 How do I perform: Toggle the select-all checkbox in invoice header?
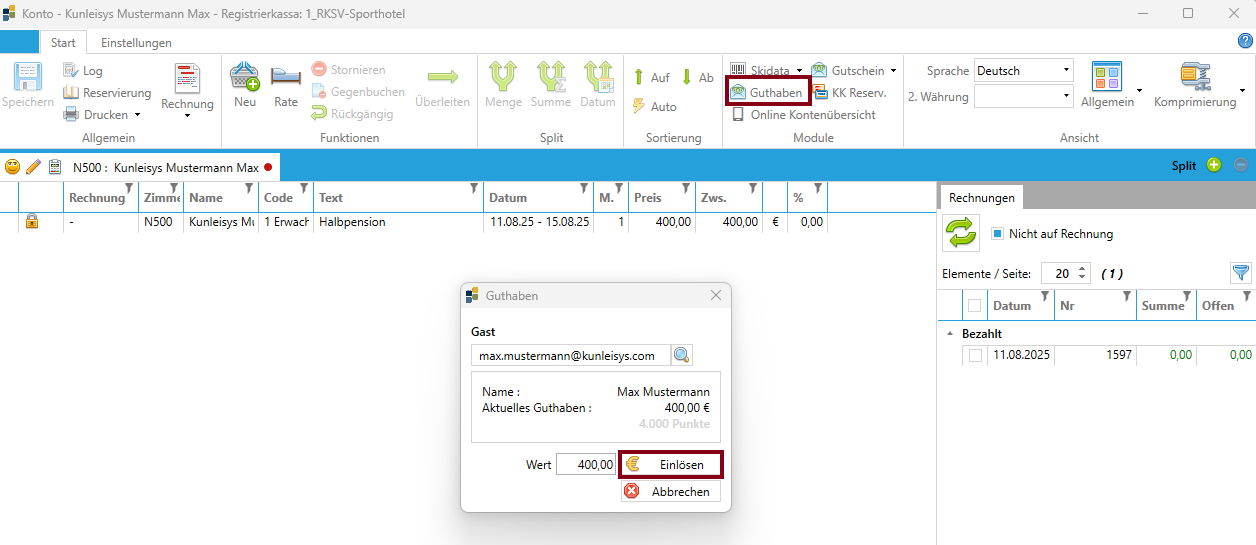pyautogui.click(x=975, y=306)
